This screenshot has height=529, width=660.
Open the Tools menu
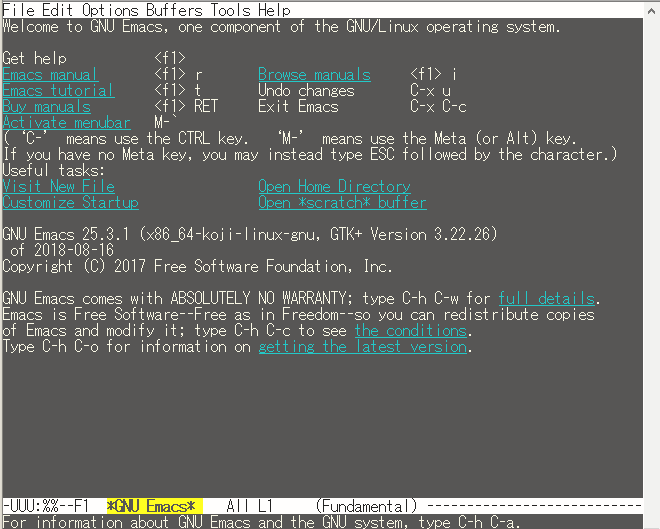tap(230, 10)
